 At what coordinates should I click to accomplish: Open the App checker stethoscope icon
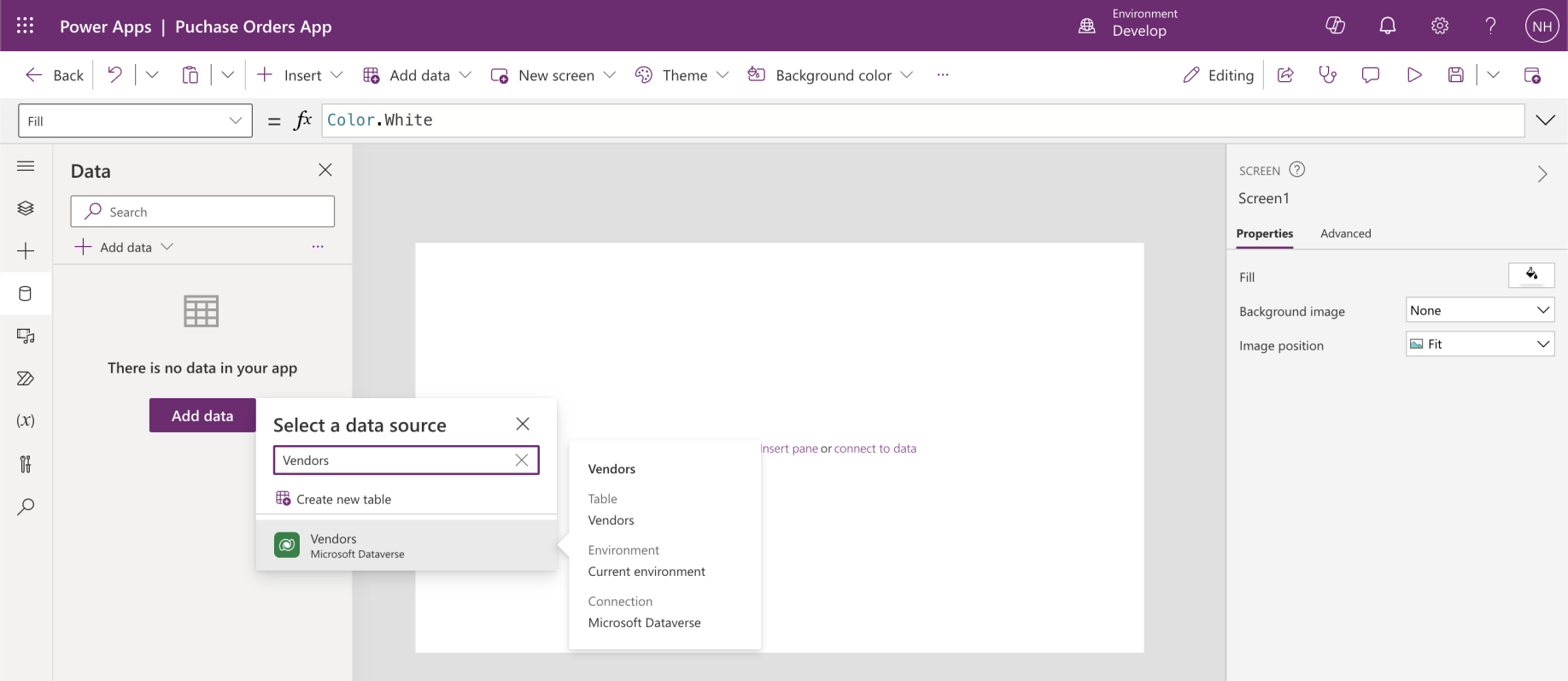[x=1328, y=75]
